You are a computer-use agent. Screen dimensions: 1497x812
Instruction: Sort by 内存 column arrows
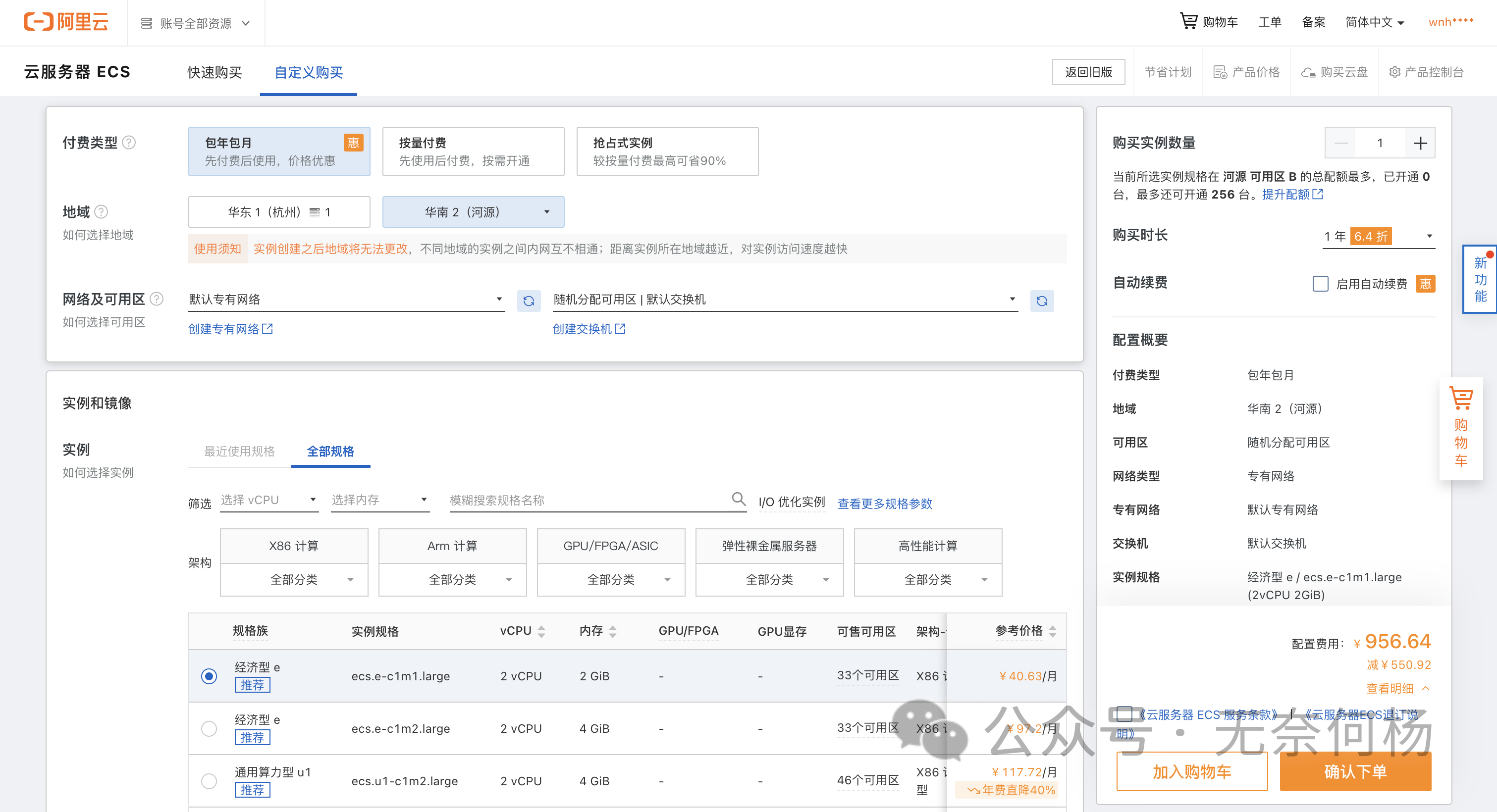click(612, 631)
